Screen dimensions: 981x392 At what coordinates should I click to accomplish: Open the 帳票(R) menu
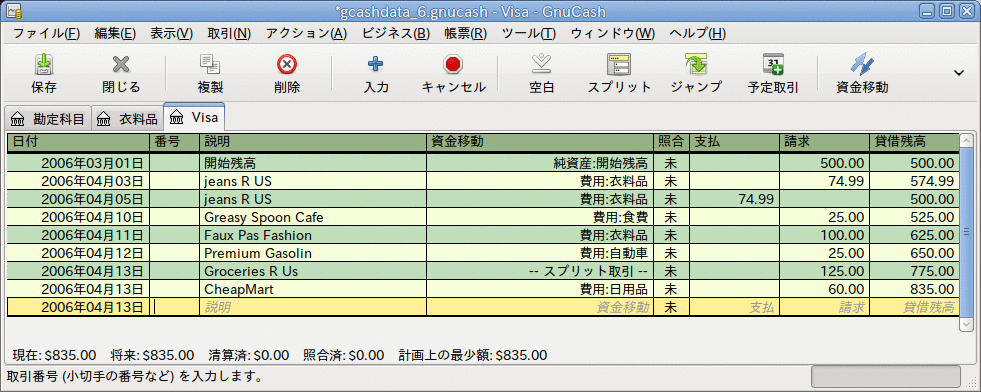pos(465,34)
